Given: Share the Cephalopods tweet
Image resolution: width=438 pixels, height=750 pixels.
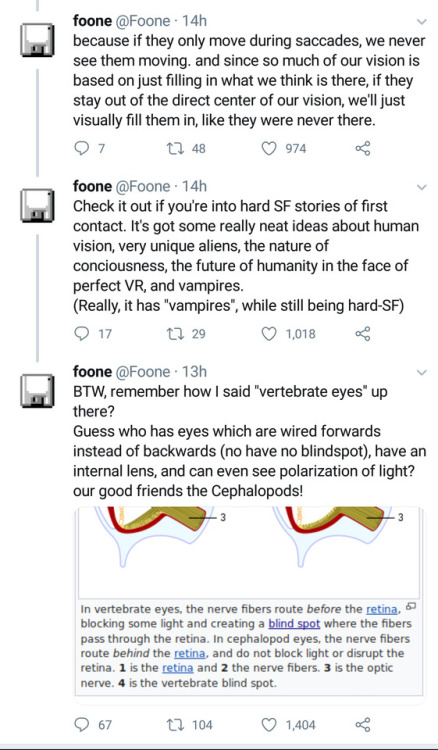Looking at the screenshot, I should [x=363, y=725].
